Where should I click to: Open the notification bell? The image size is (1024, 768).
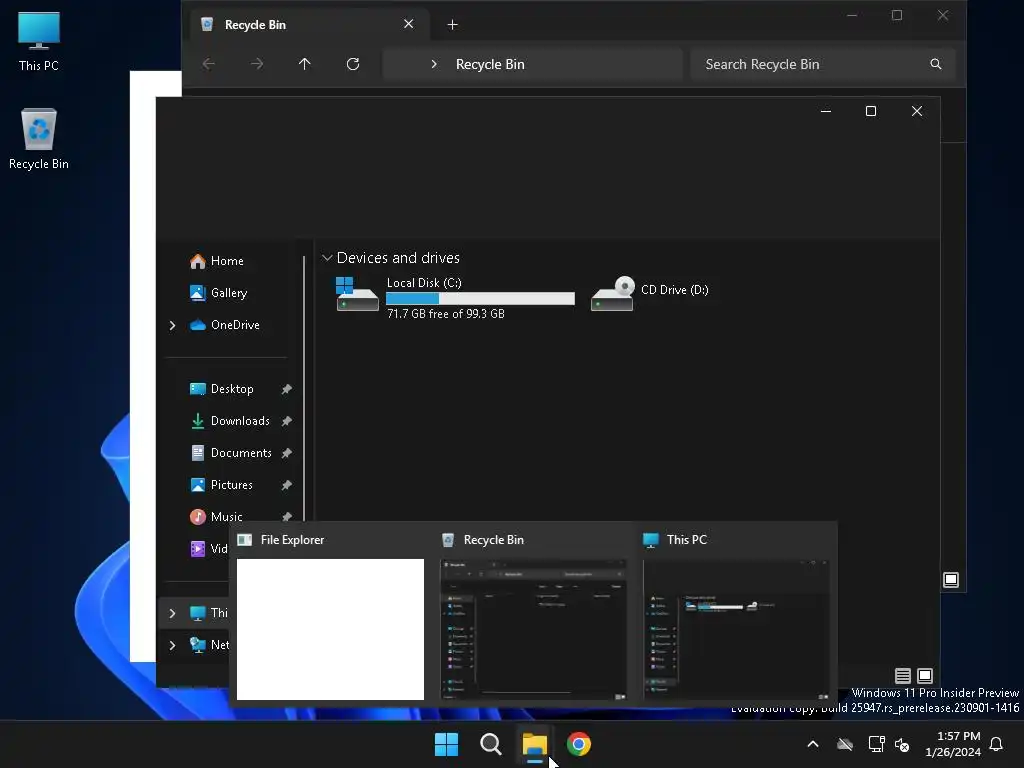click(997, 744)
